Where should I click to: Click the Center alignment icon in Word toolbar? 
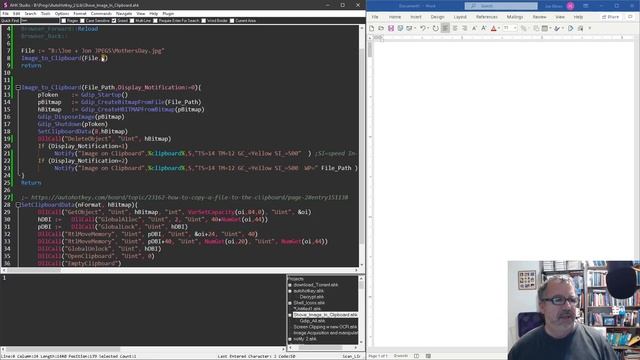455,28
